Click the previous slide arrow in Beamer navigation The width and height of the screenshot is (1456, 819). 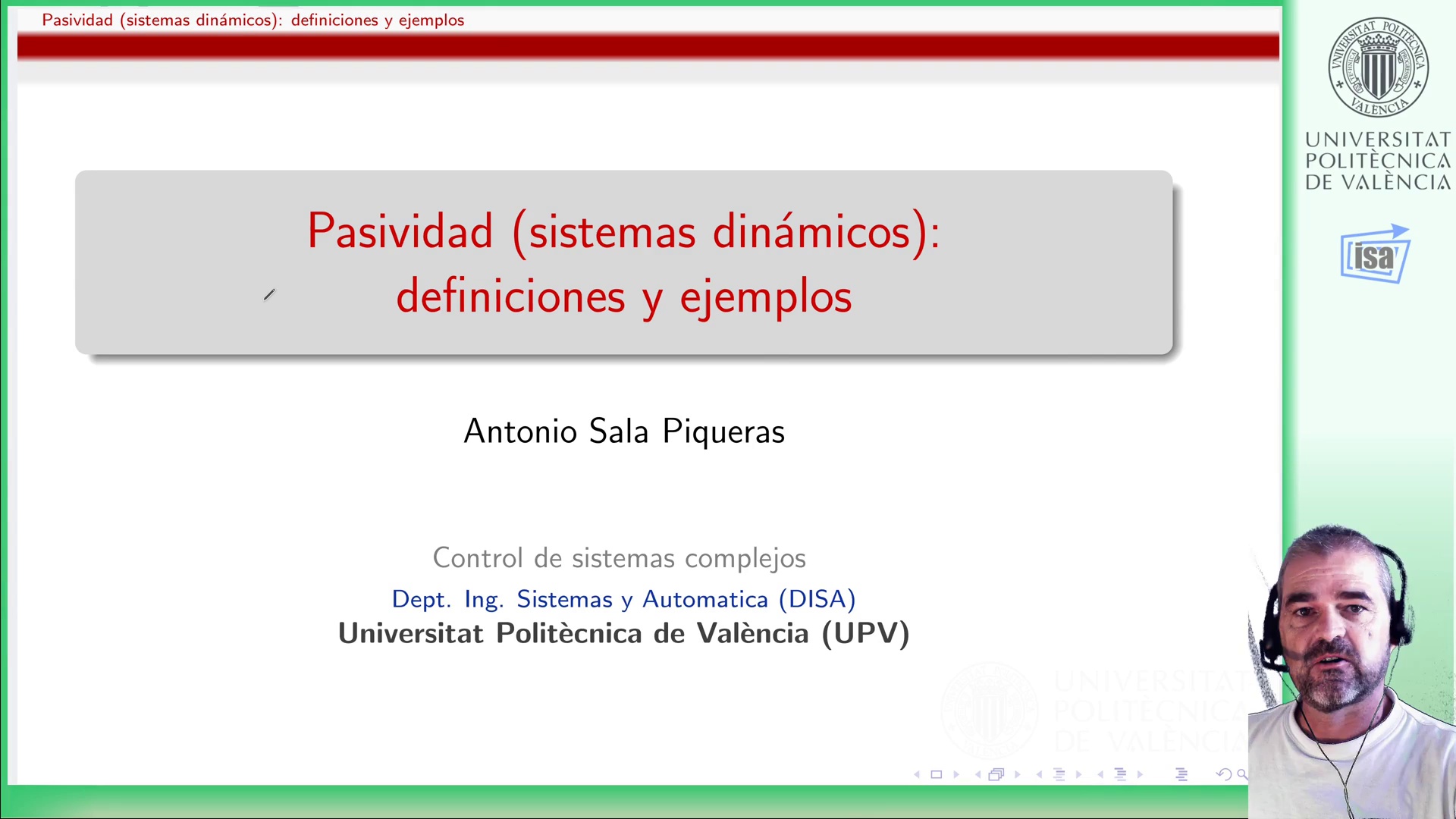(x=917, y=774)
